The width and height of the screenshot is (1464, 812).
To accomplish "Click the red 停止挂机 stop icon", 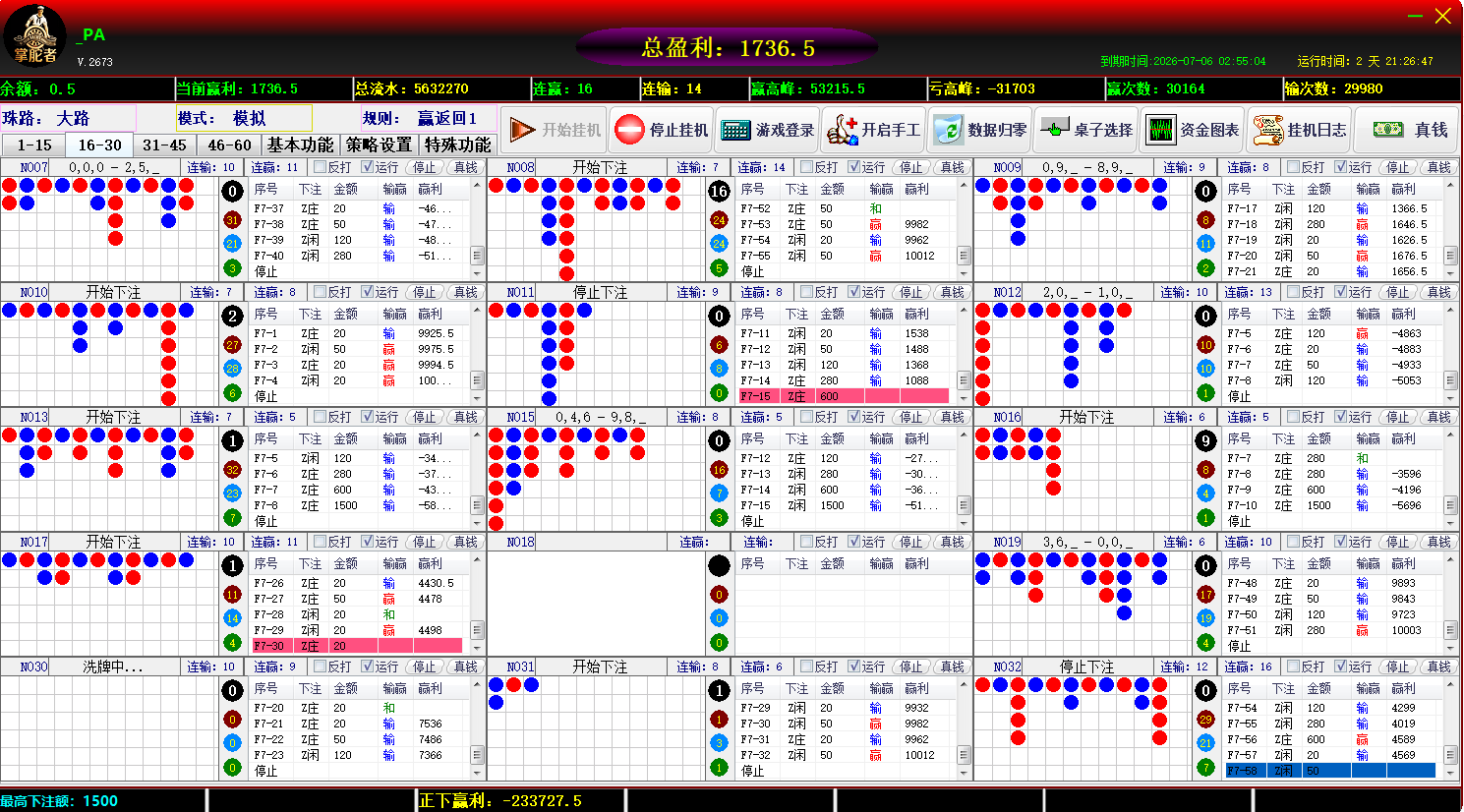I will tap(629, 130).
